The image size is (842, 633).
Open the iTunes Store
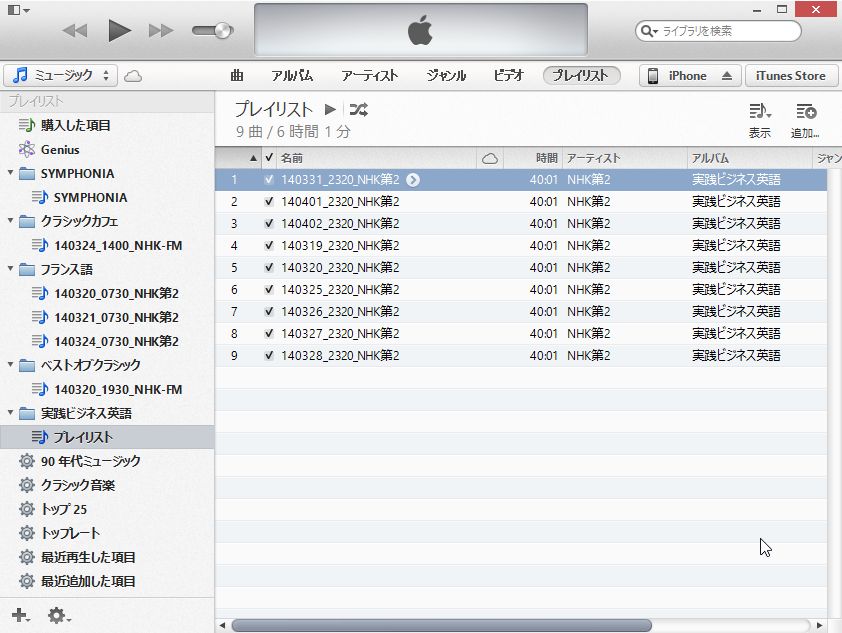coord(791,76)
